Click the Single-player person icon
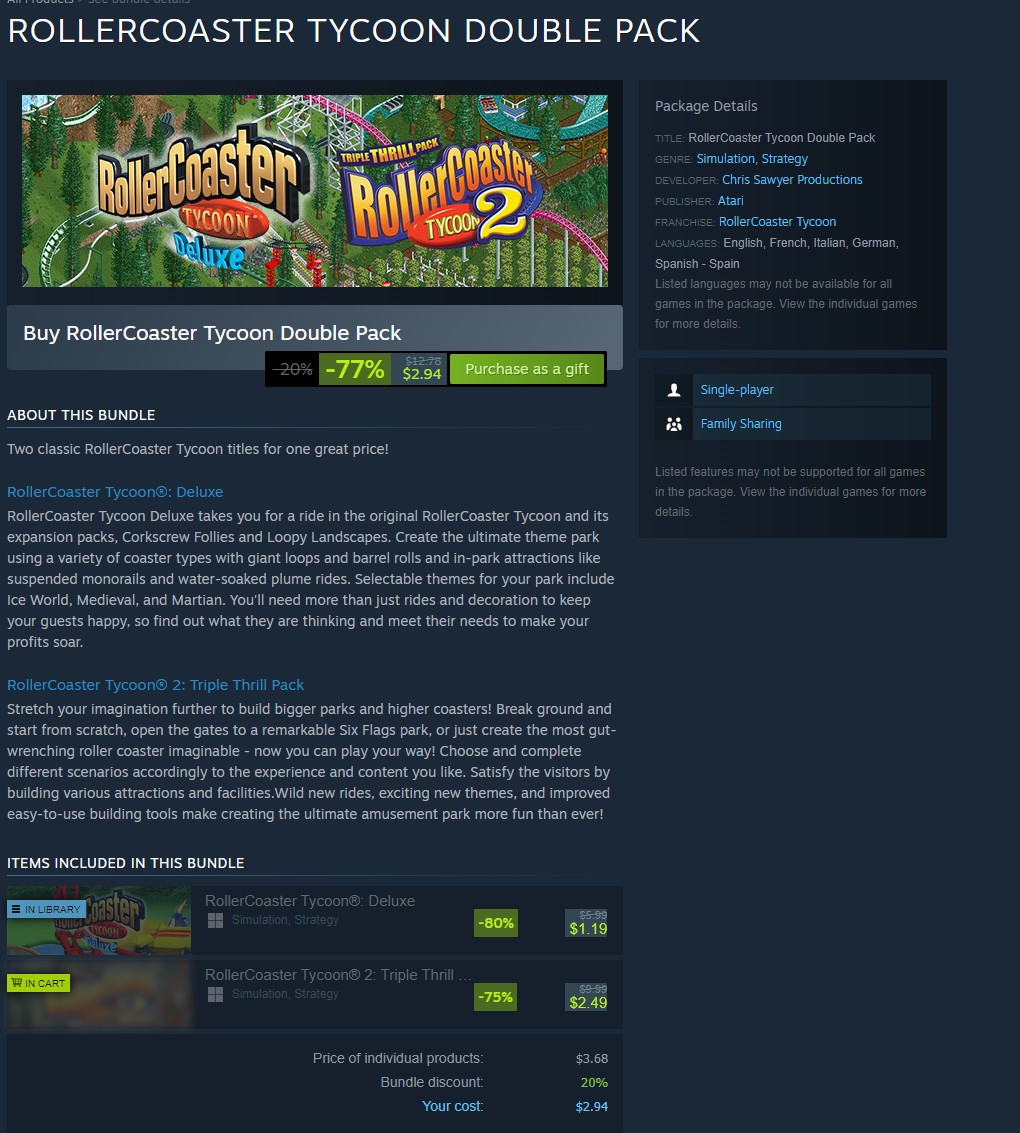 [673, 390]
